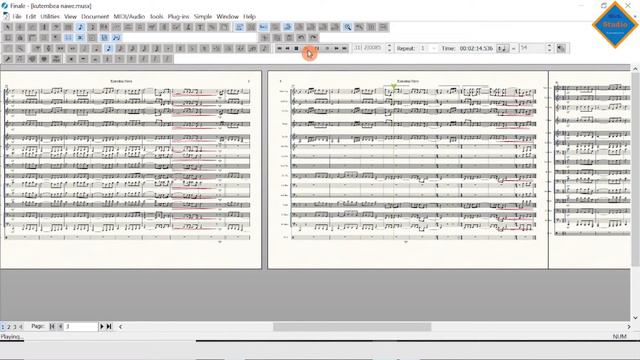Pick the quarter note duration

click(x=96, y=48)
